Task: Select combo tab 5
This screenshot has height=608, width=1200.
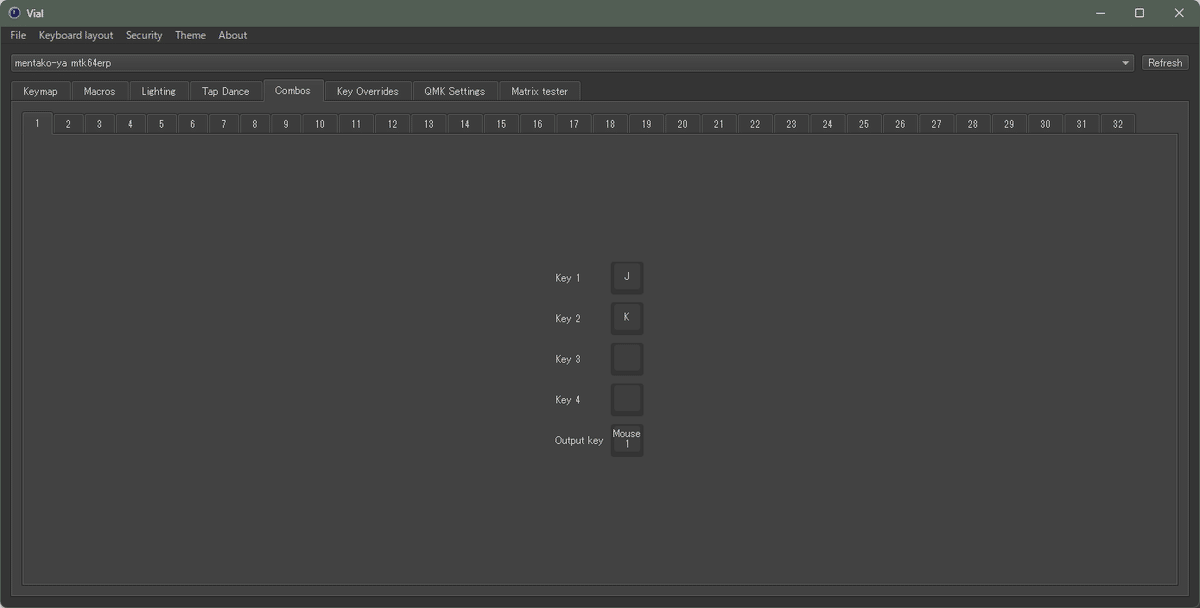Action: point(161,124)
